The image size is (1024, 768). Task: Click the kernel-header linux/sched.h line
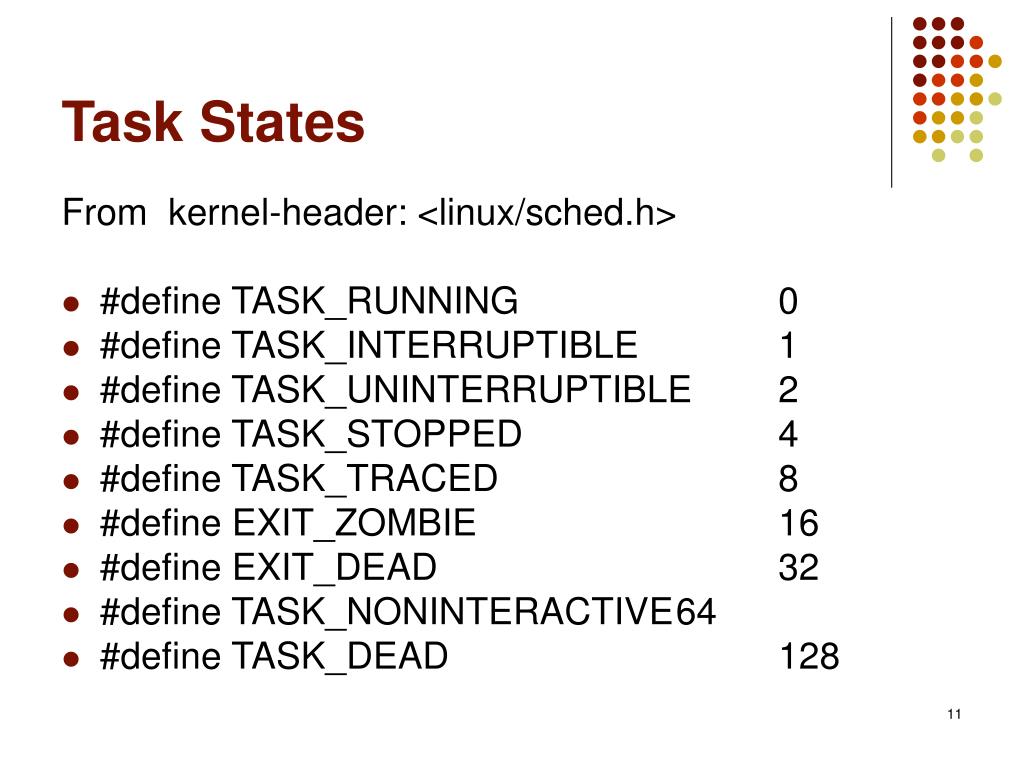369,213
